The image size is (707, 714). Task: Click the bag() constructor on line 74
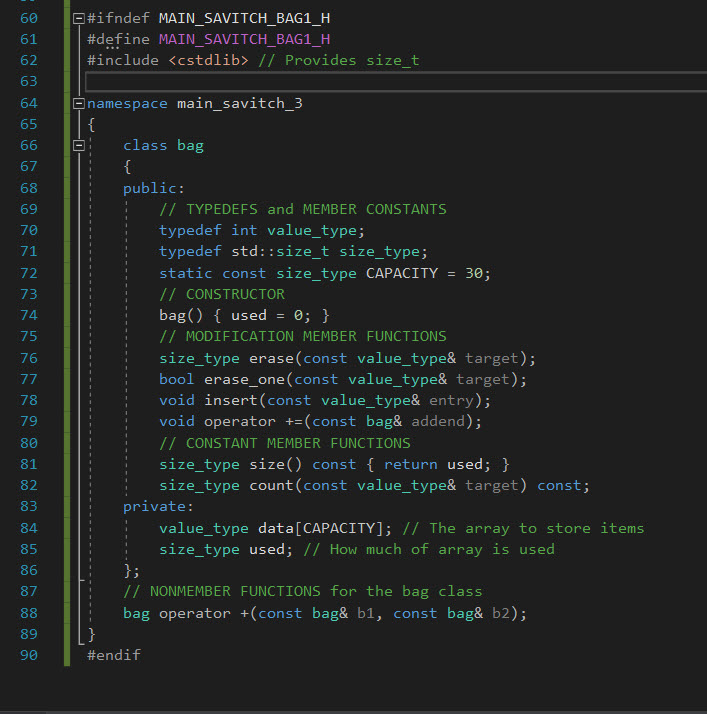coord(181,315)
